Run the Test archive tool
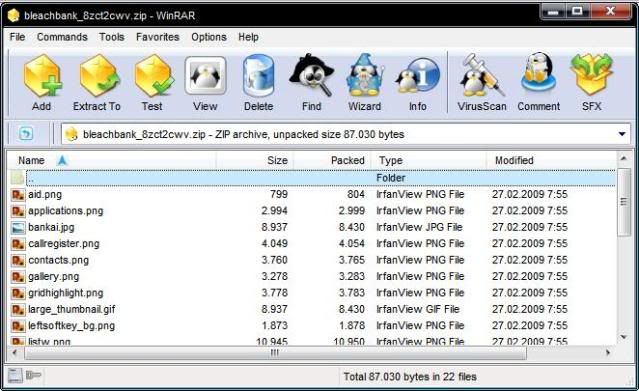This screenshot has height=391, width=639. coord(153,76)
